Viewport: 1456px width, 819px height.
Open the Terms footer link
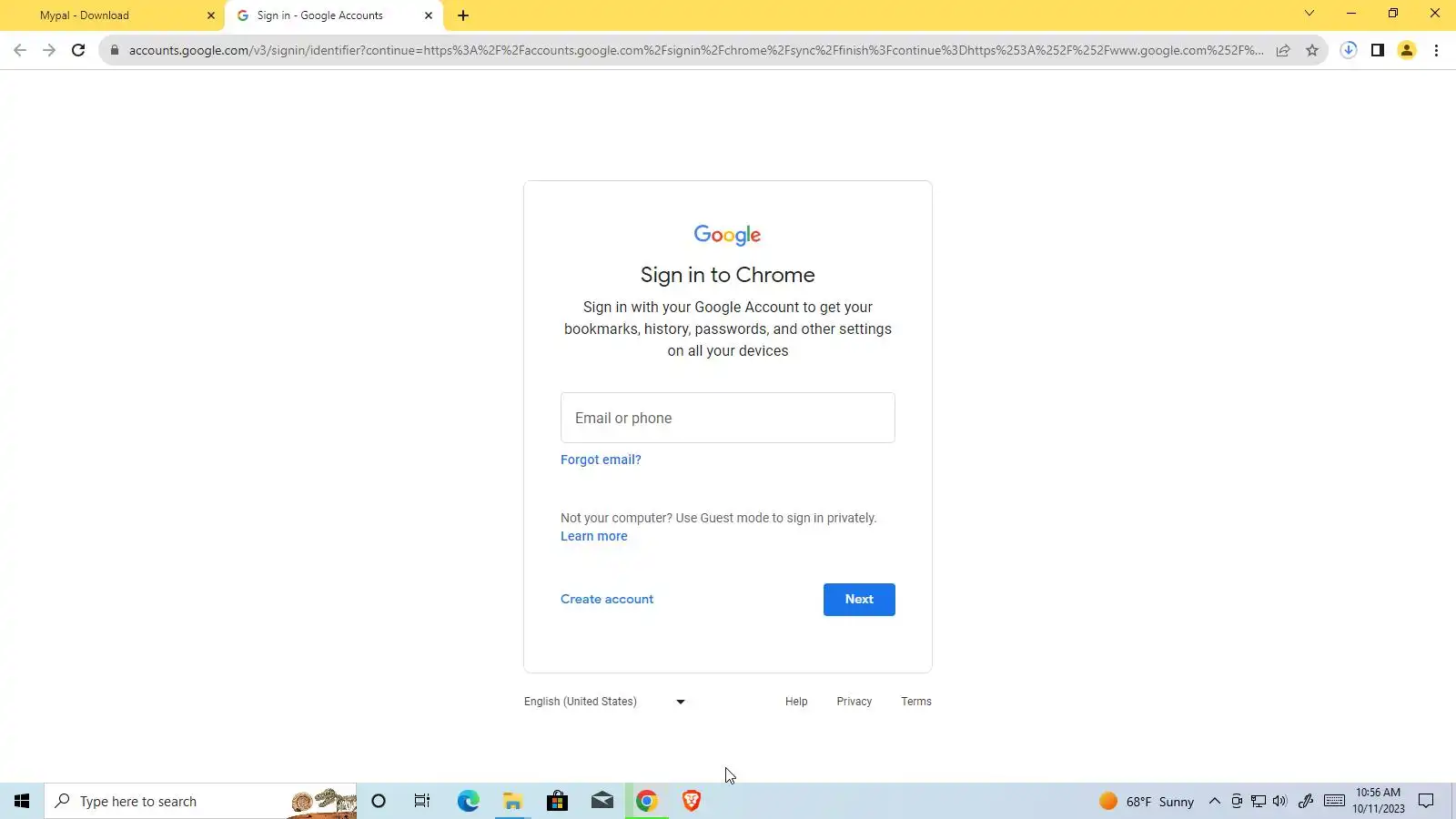916,702
